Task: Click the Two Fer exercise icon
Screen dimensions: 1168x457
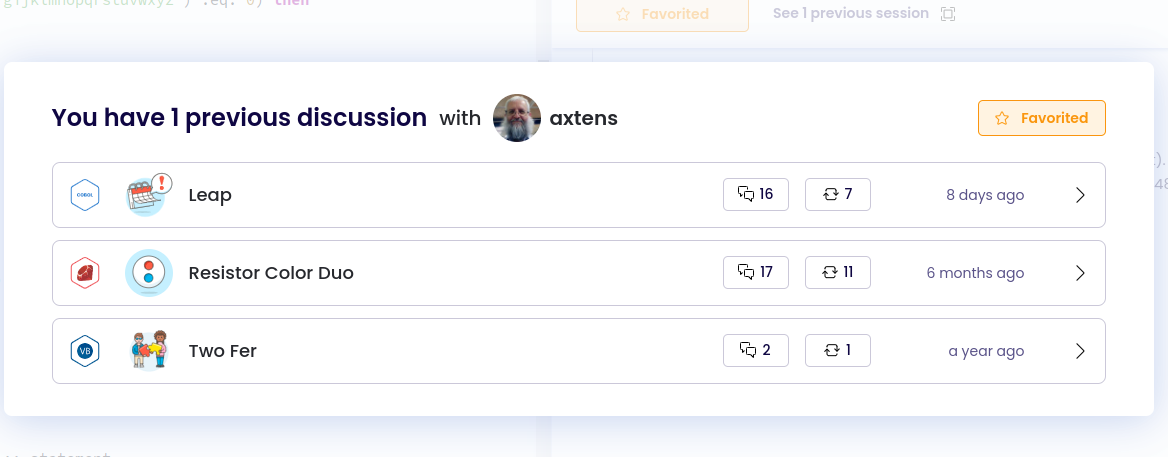Action: tap(149, 351)
